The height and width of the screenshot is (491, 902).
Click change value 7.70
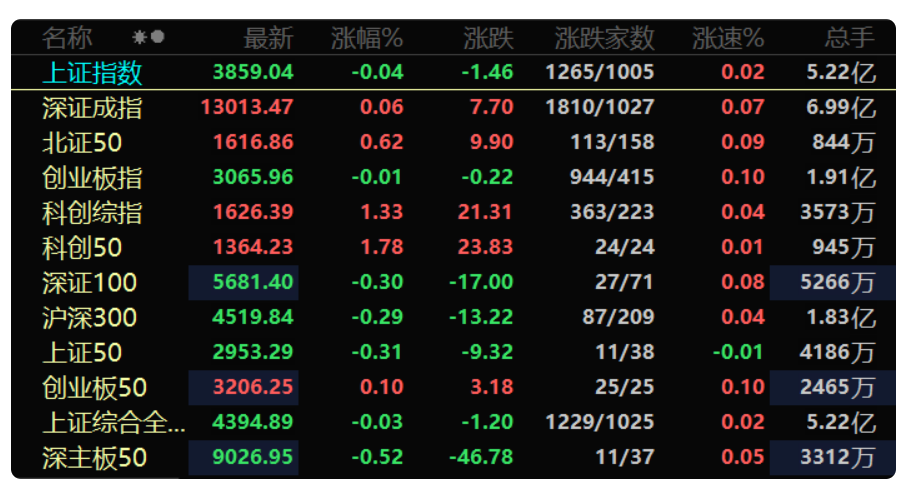coord(492,107)
